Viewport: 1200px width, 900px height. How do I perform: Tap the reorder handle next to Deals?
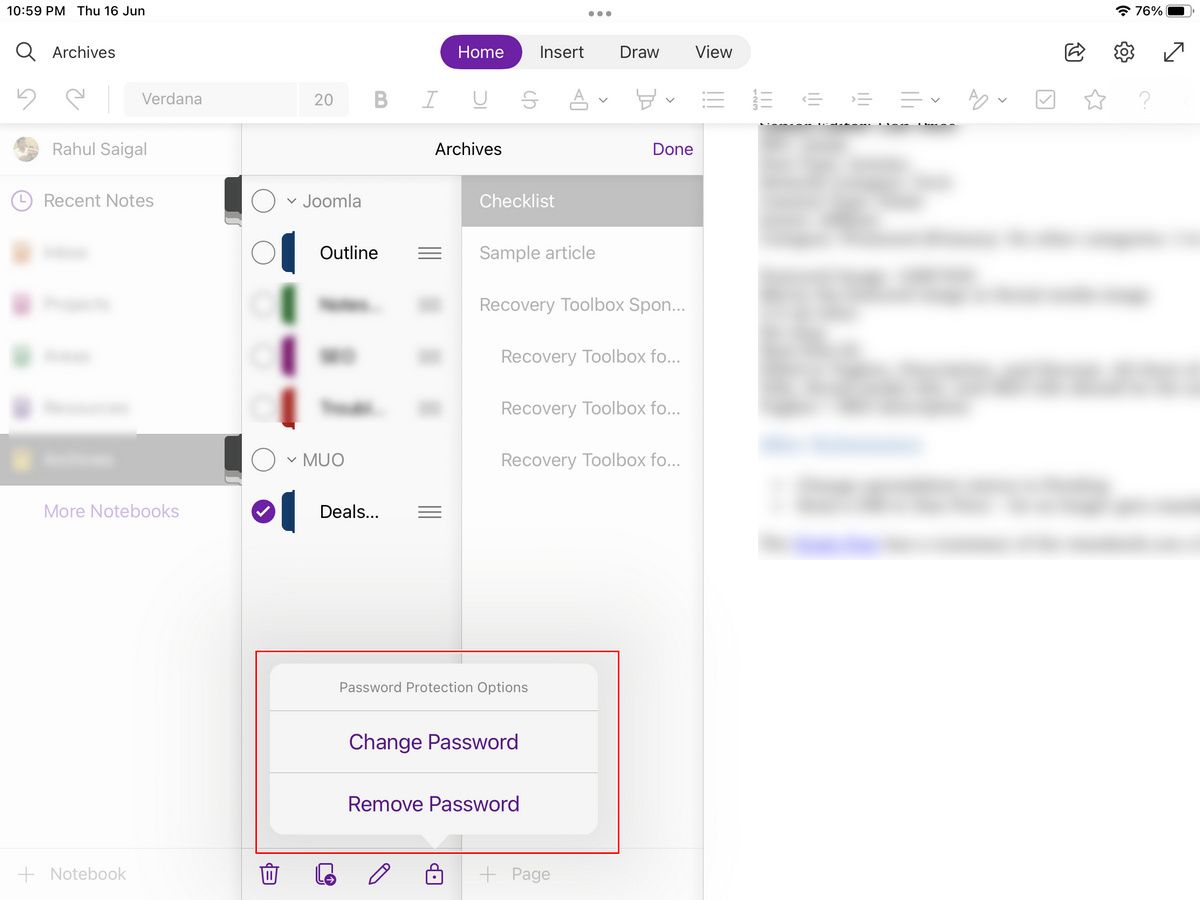(x=430, y=512)
